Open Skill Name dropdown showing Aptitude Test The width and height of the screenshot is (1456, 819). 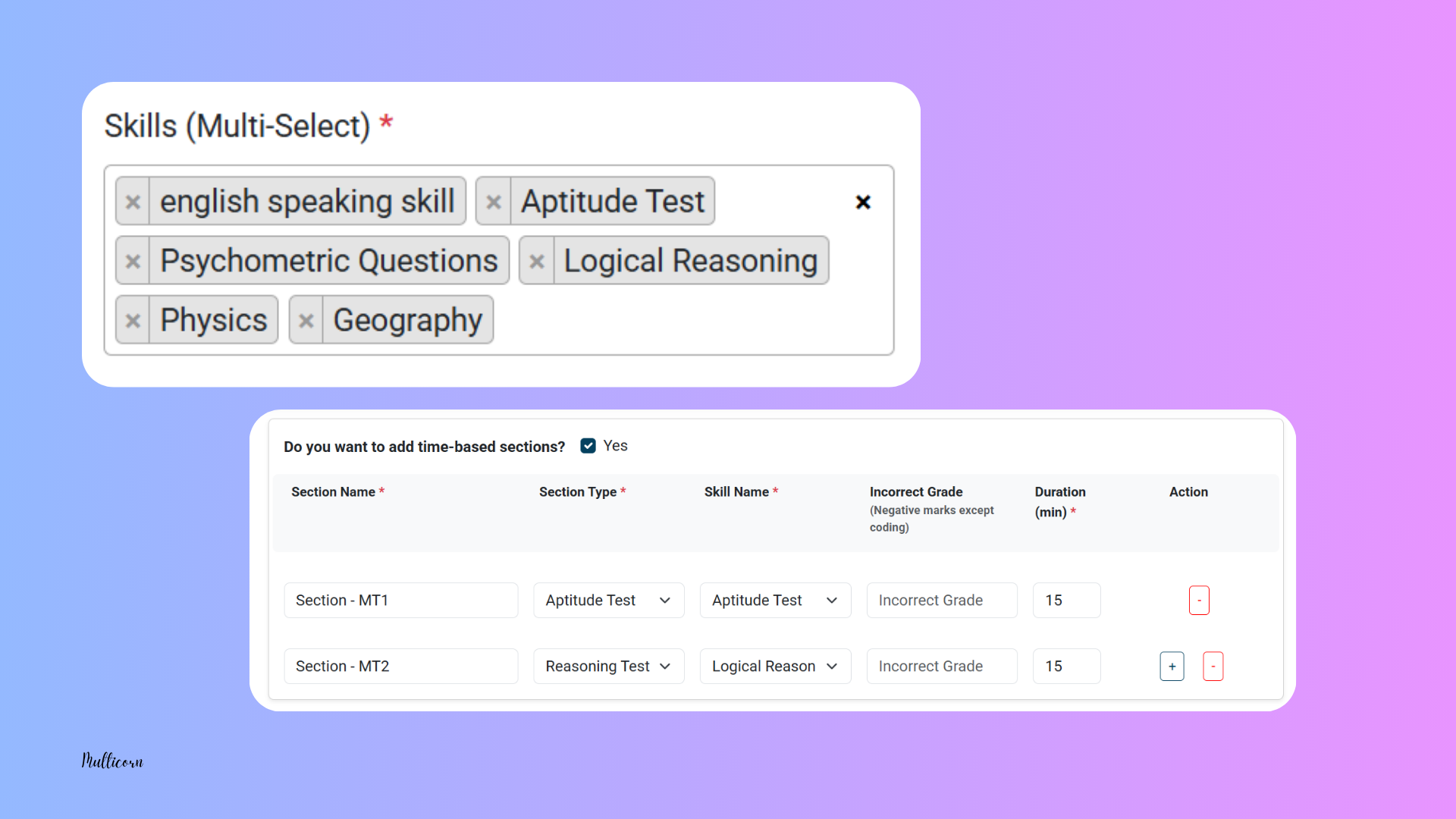[774, 601]
